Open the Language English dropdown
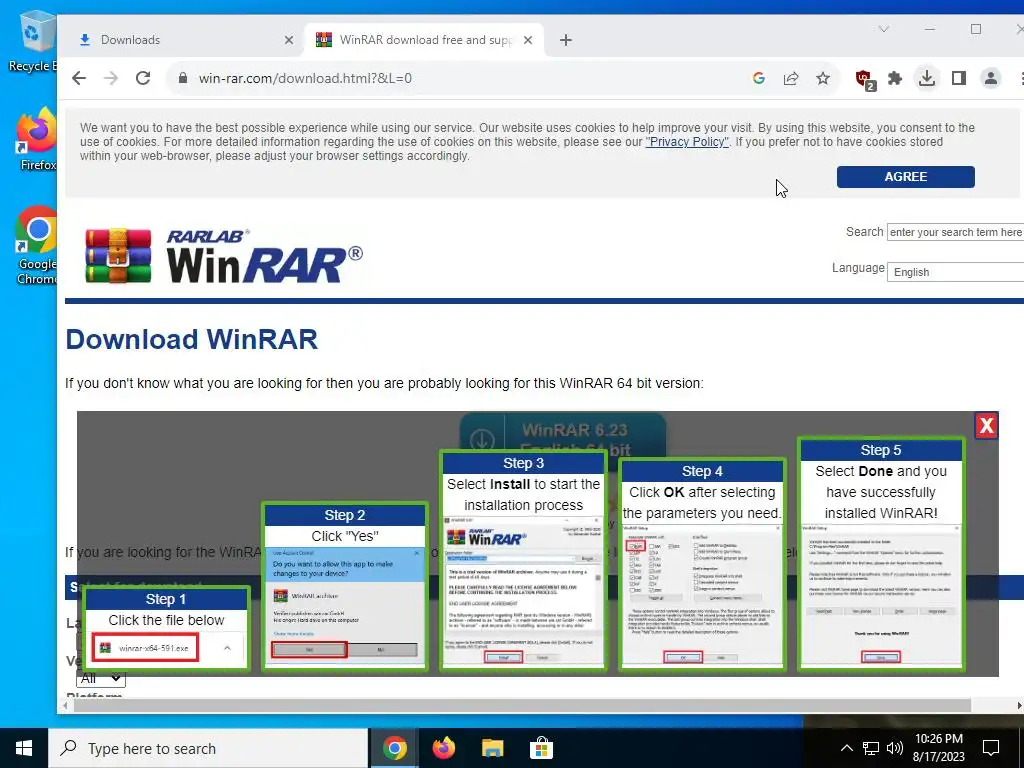Image resolution: width=1024 pixels, height=768 pixels. coord(955,272)
